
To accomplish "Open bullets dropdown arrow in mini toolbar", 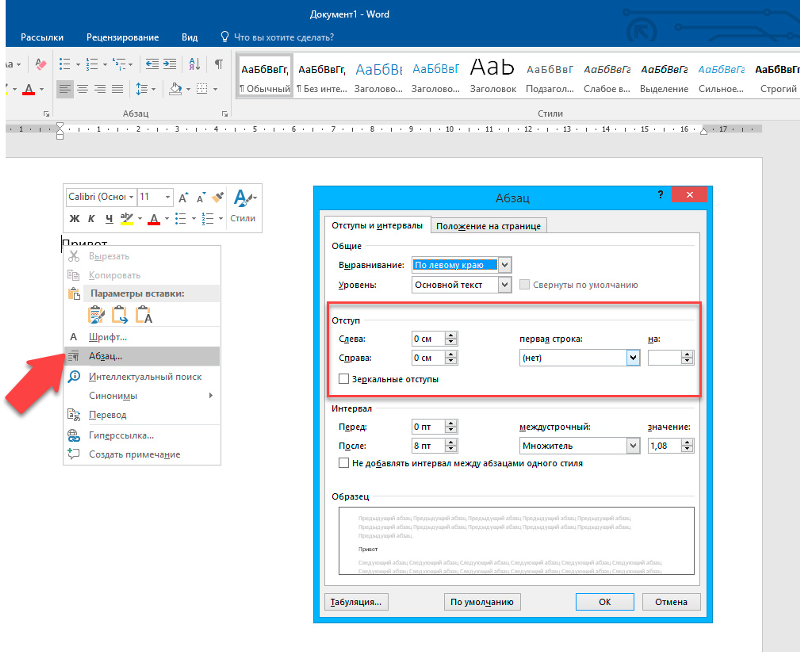I will (194, 219).
